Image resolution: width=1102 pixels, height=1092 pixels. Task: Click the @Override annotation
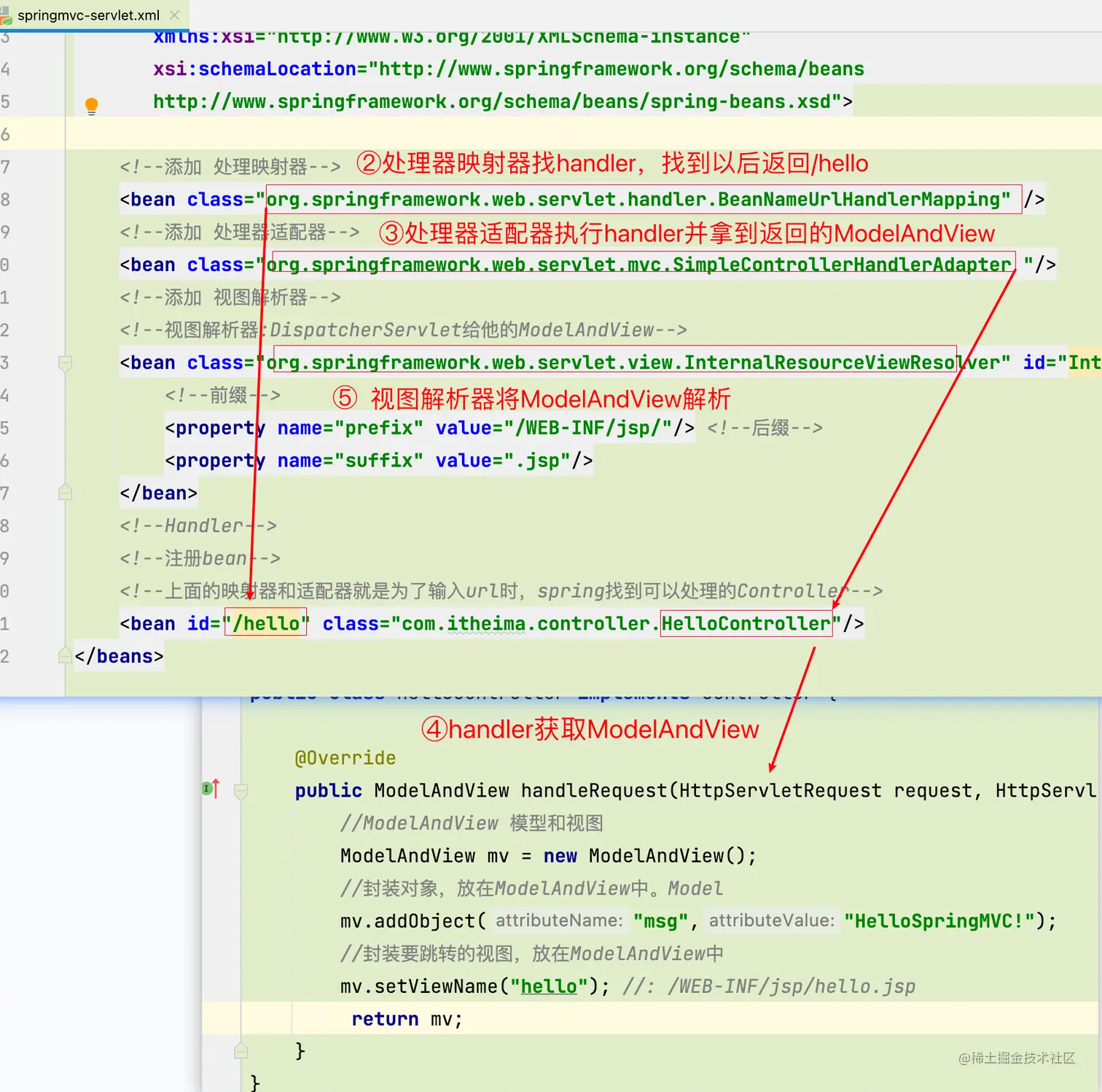pos(345,758)
